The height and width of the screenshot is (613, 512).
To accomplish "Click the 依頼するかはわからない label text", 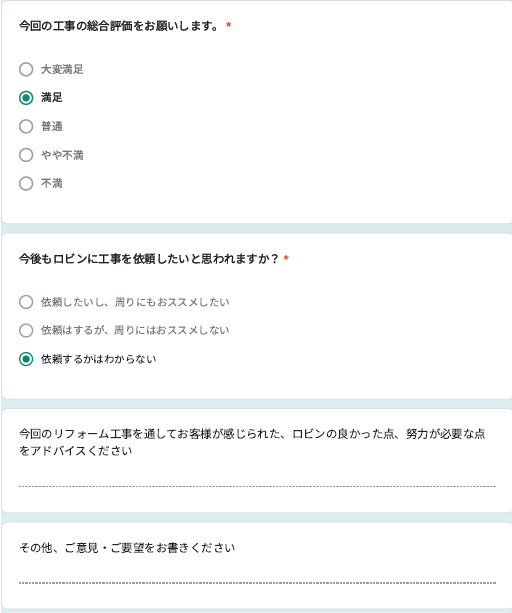I will click(98, 359).
